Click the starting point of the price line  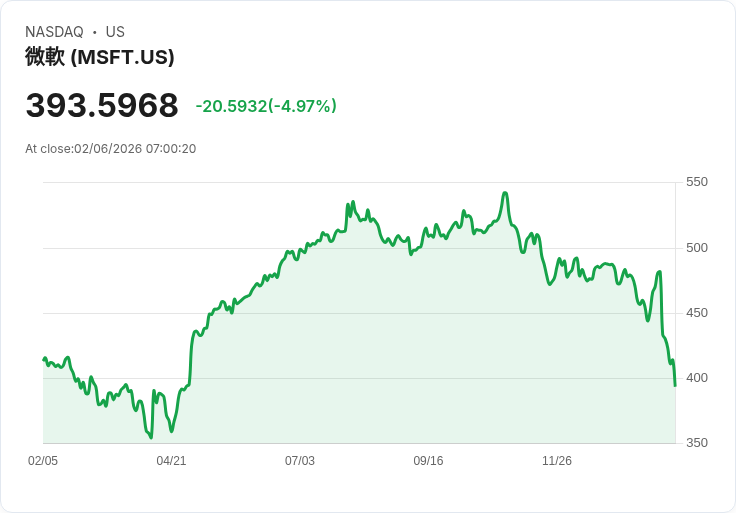44,360
